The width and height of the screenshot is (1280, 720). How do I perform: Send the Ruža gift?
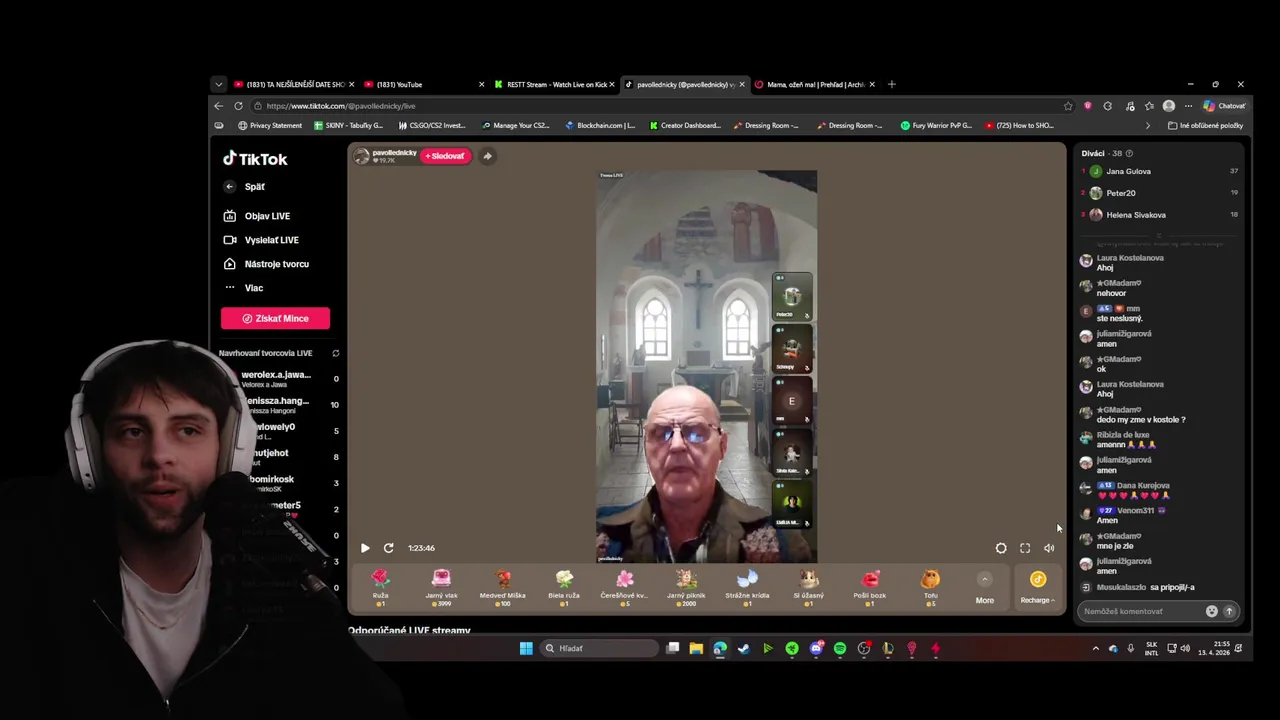(x=380, y=587)
